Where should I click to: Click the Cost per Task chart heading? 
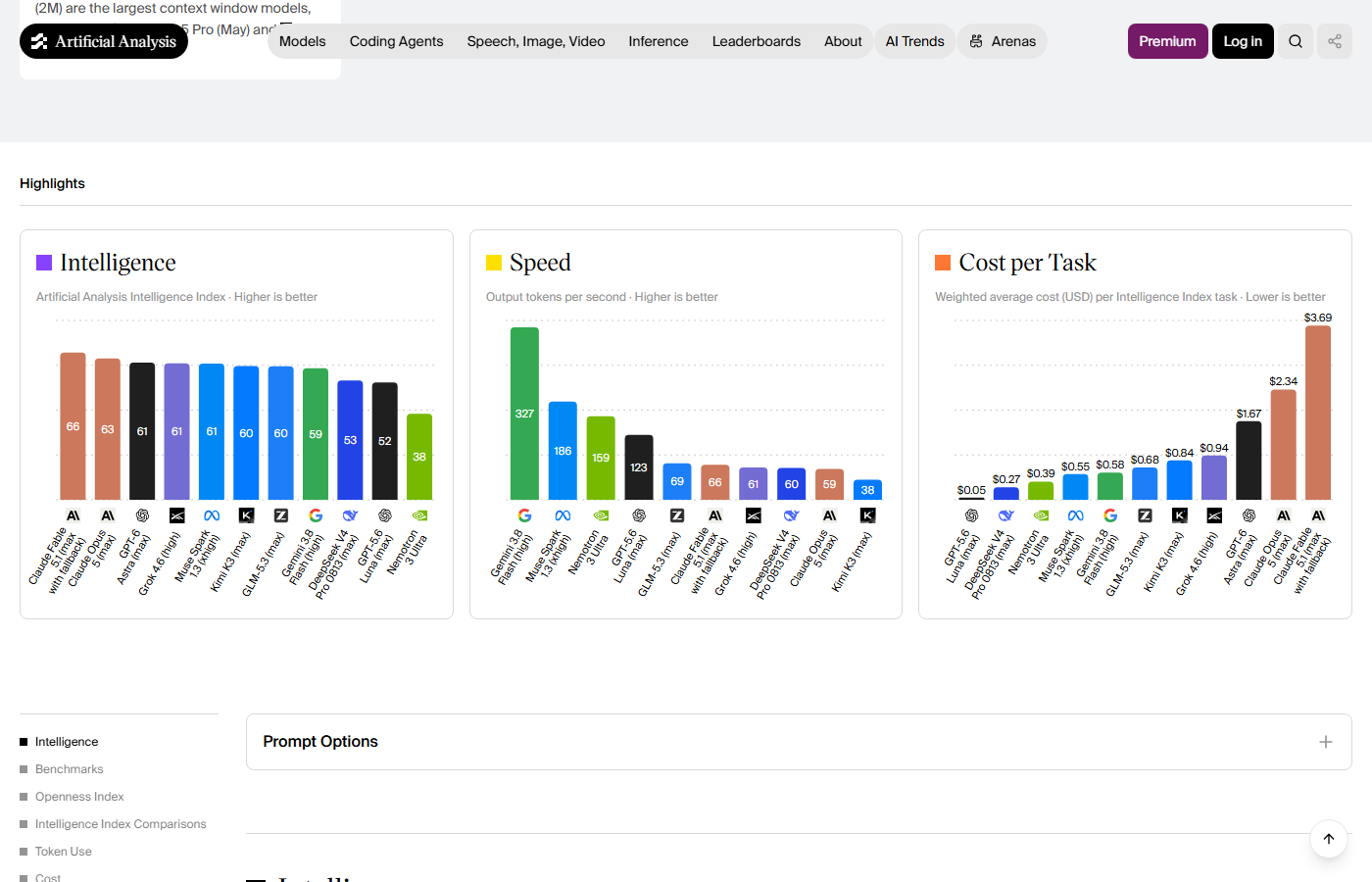[x=1028, y=263]
